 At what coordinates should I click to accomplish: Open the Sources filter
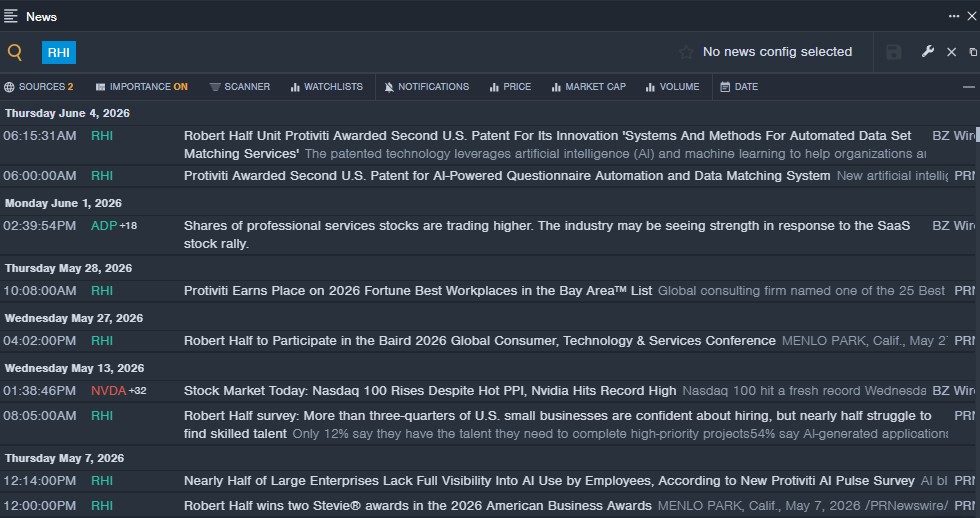[39, 87]
